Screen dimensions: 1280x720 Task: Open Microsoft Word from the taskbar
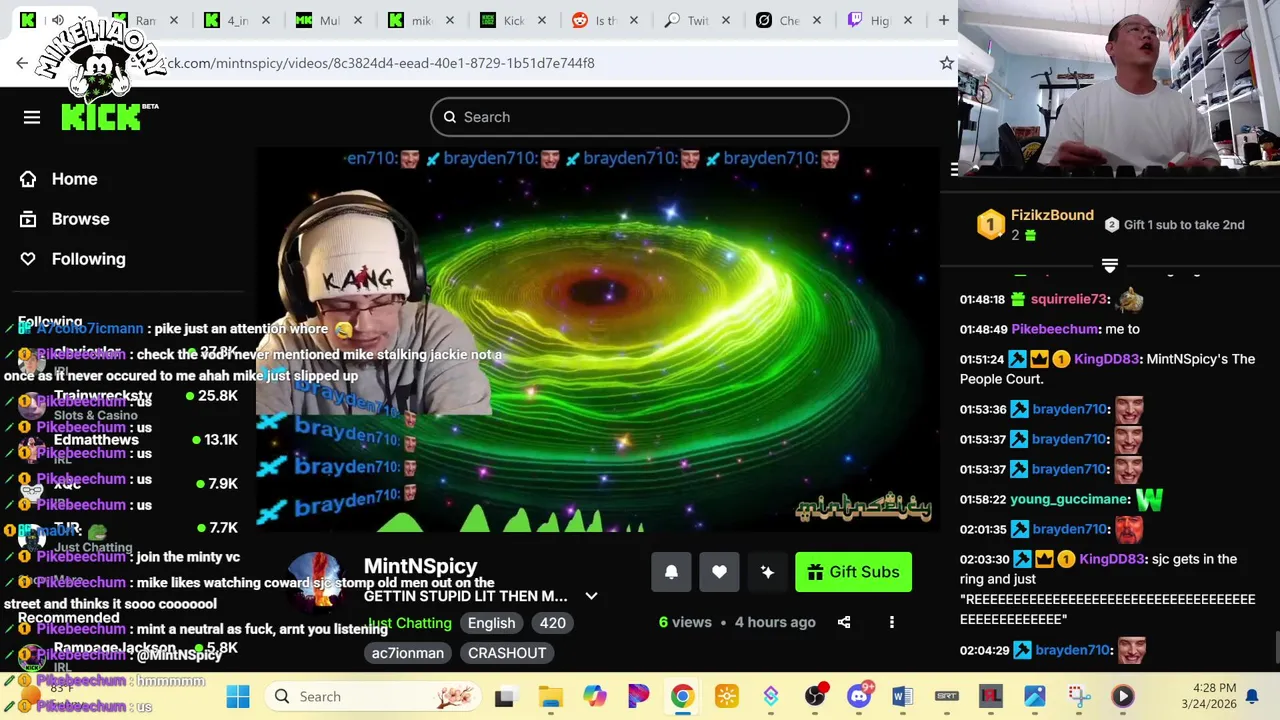(x=902, y=696)
